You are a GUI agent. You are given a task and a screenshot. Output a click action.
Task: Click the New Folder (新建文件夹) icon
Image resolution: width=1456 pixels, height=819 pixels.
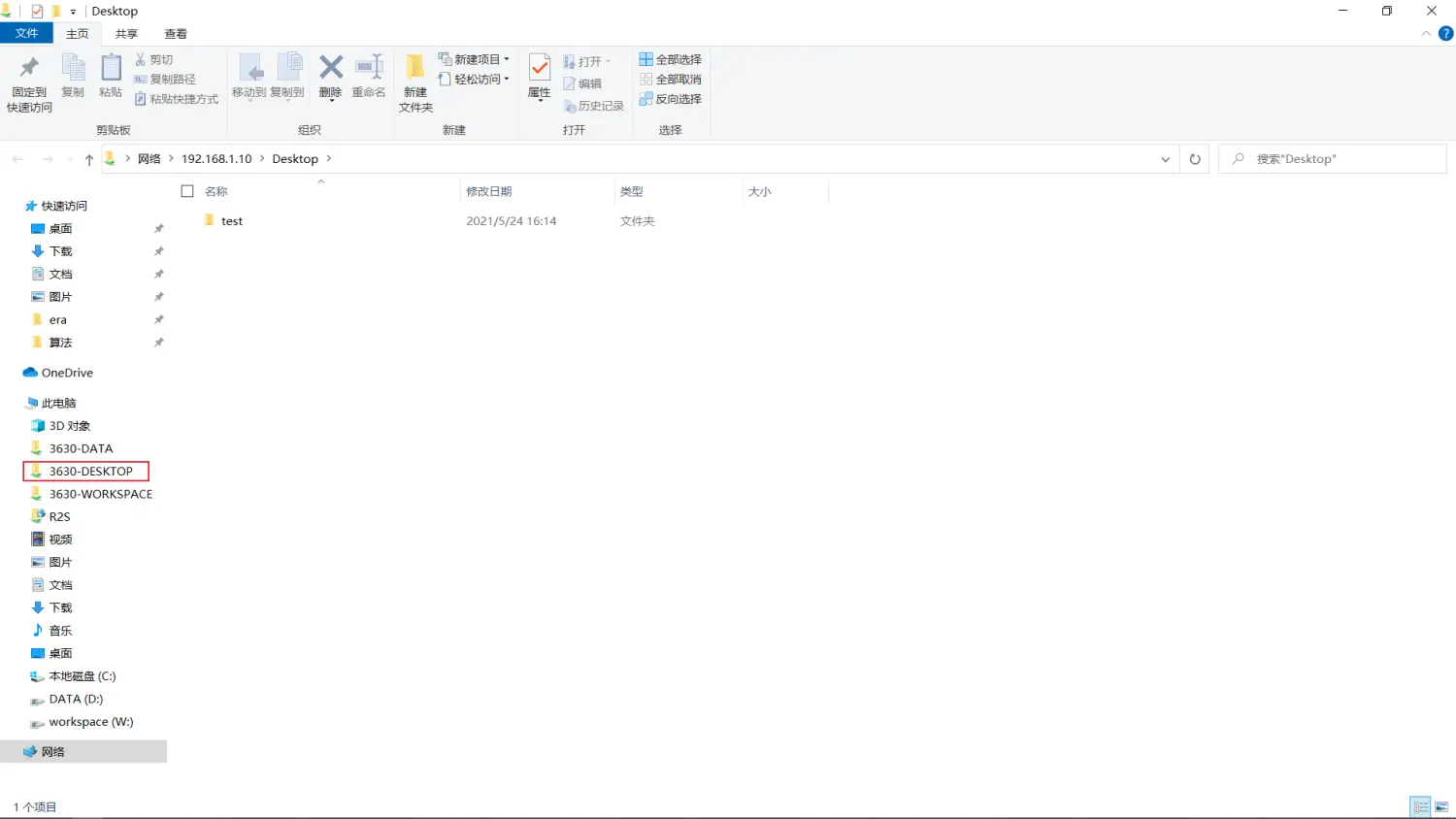(415, 83)
